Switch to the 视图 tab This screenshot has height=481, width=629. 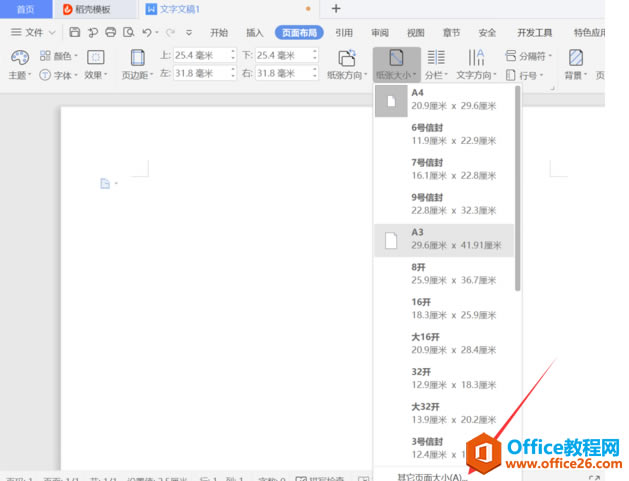coord(416,33)
